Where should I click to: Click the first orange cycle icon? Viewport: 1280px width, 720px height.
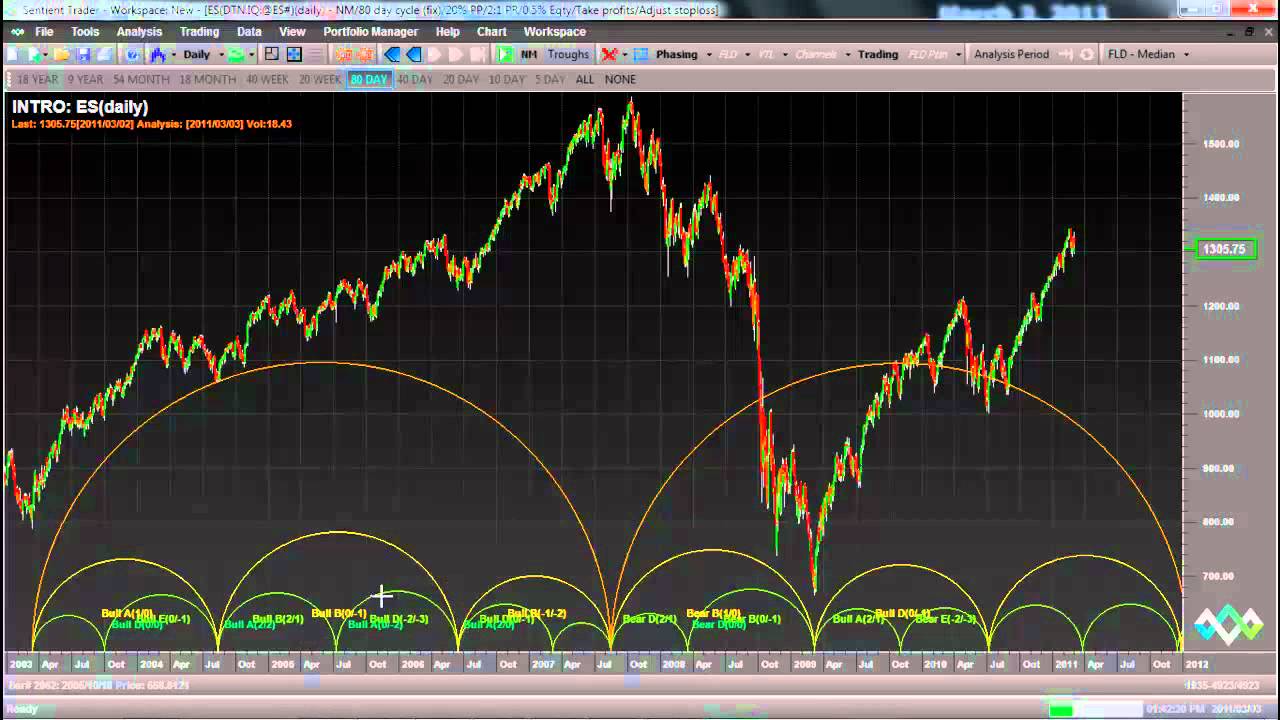(343, 54)
